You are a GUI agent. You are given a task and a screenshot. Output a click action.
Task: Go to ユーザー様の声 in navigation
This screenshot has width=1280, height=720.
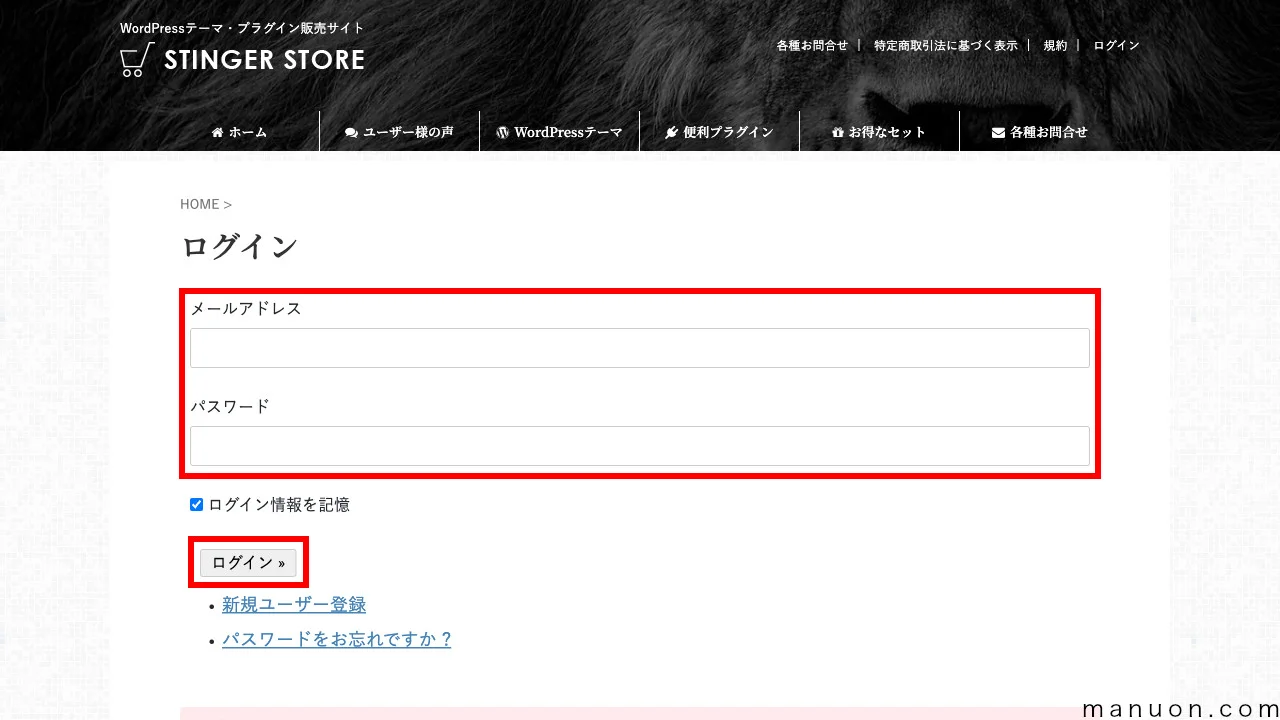click(x=399, y=132)
